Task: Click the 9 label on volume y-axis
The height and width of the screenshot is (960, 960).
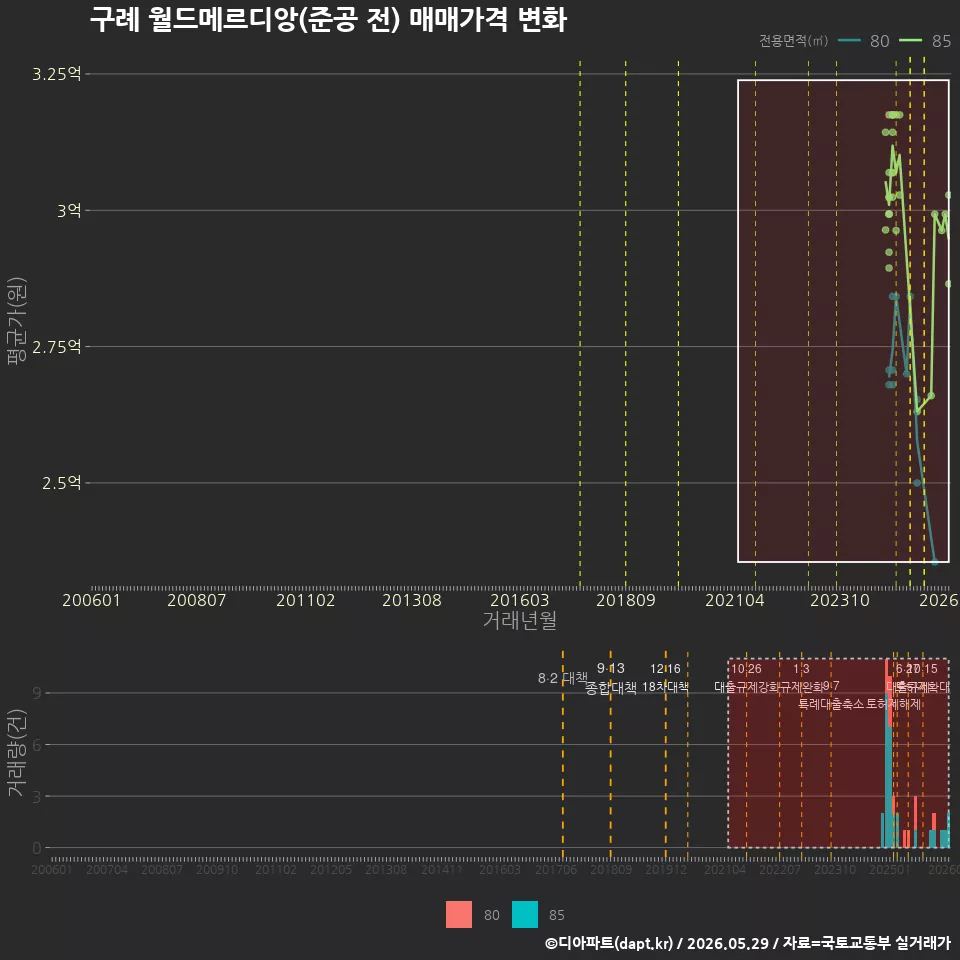Action: [x=37, y=693]
